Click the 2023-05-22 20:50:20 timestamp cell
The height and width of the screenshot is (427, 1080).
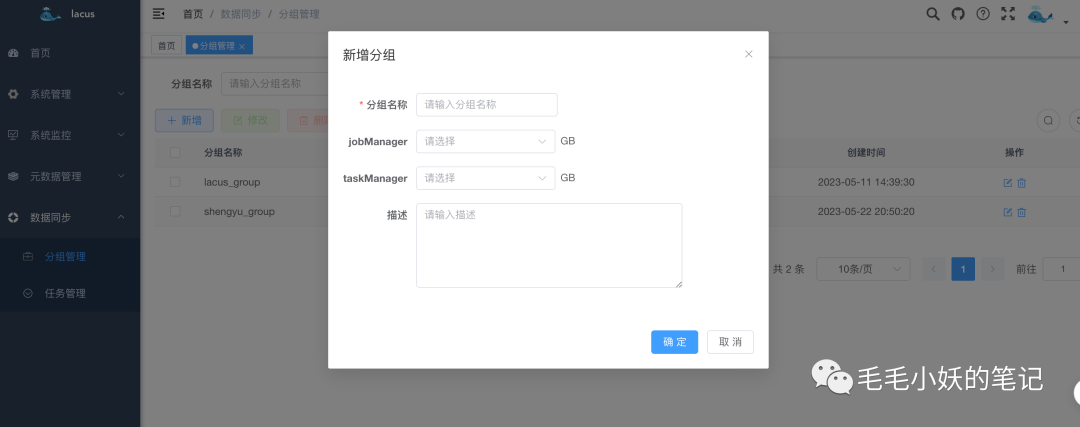pyautogui.click(x=866, y=211)
